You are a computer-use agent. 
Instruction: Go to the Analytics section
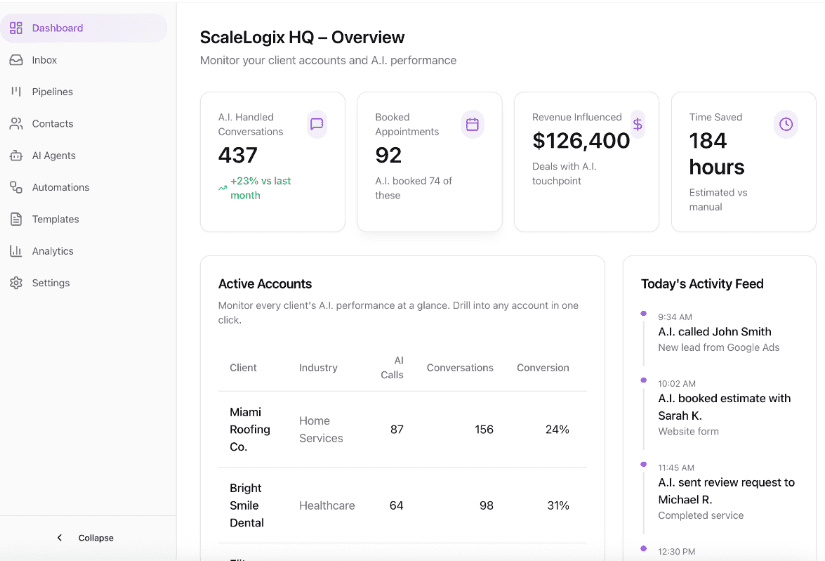[52, 251]
